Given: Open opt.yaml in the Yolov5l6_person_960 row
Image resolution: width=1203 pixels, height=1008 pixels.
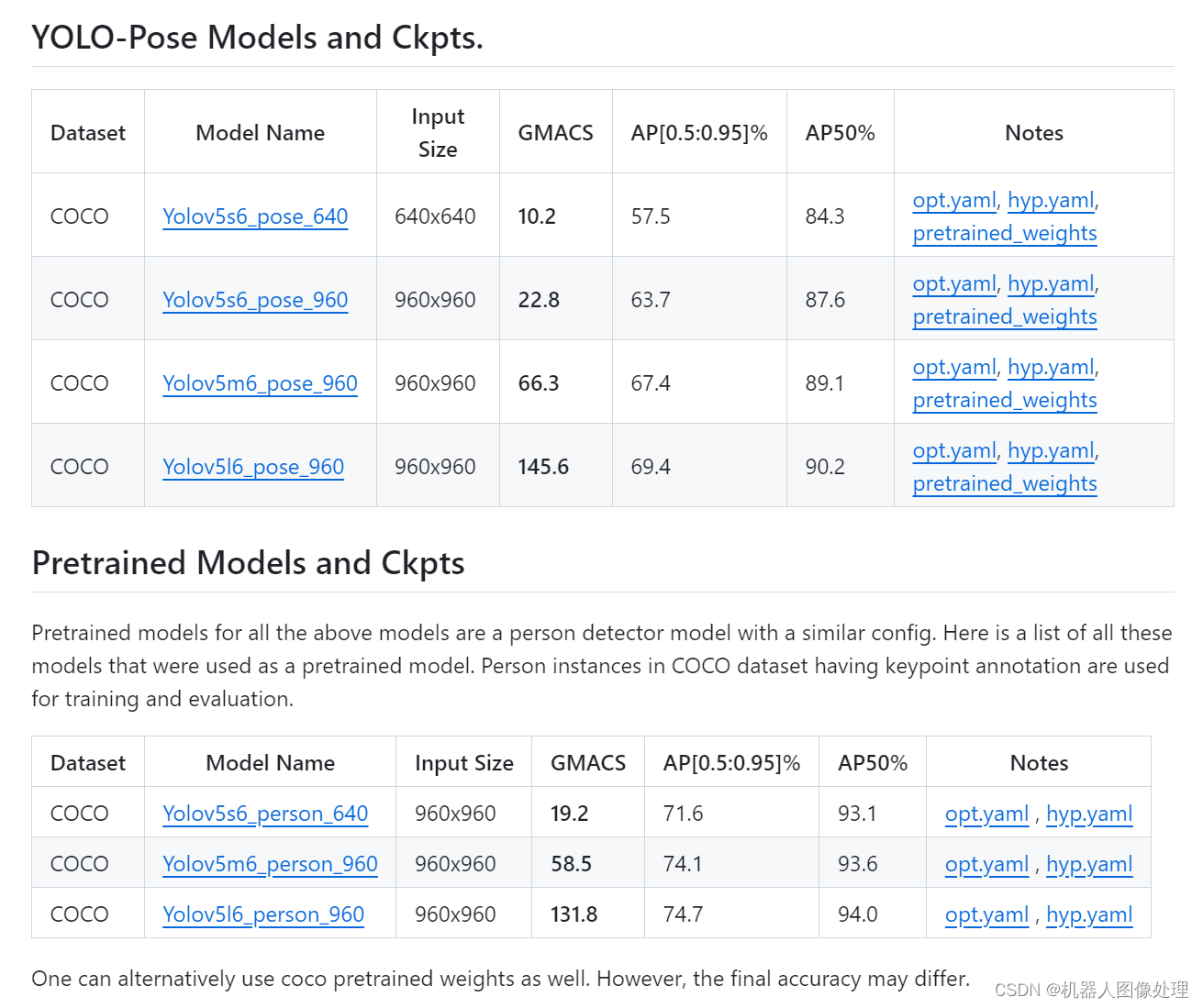Looking at the screenshot, I should pyautogui.click(x=986, y=914).
